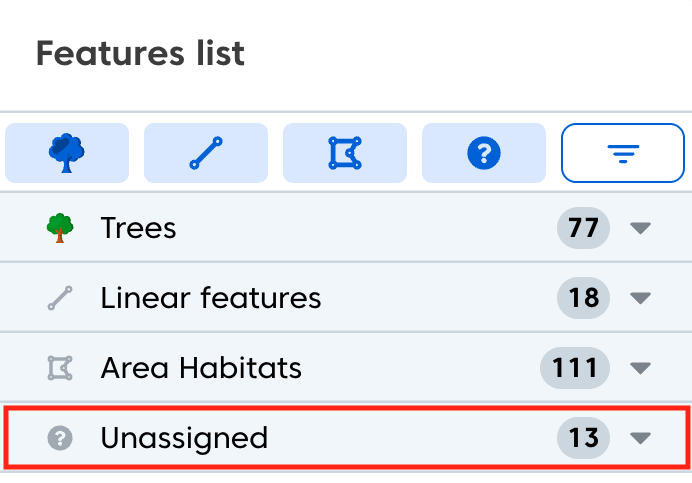This screenshot has width=692, height=483.
Task: Select the Linear features row label
Action: click(211, 298)
